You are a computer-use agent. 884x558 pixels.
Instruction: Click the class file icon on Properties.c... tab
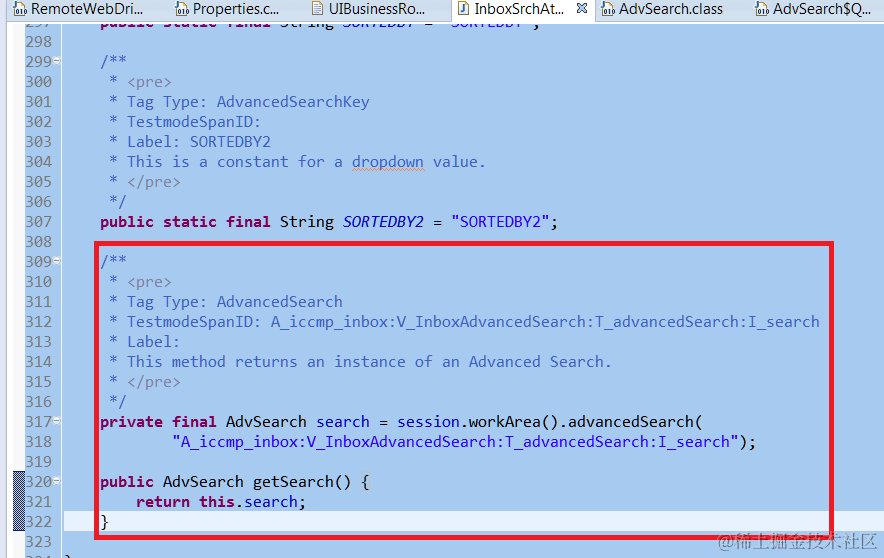(x=182, y=9)
